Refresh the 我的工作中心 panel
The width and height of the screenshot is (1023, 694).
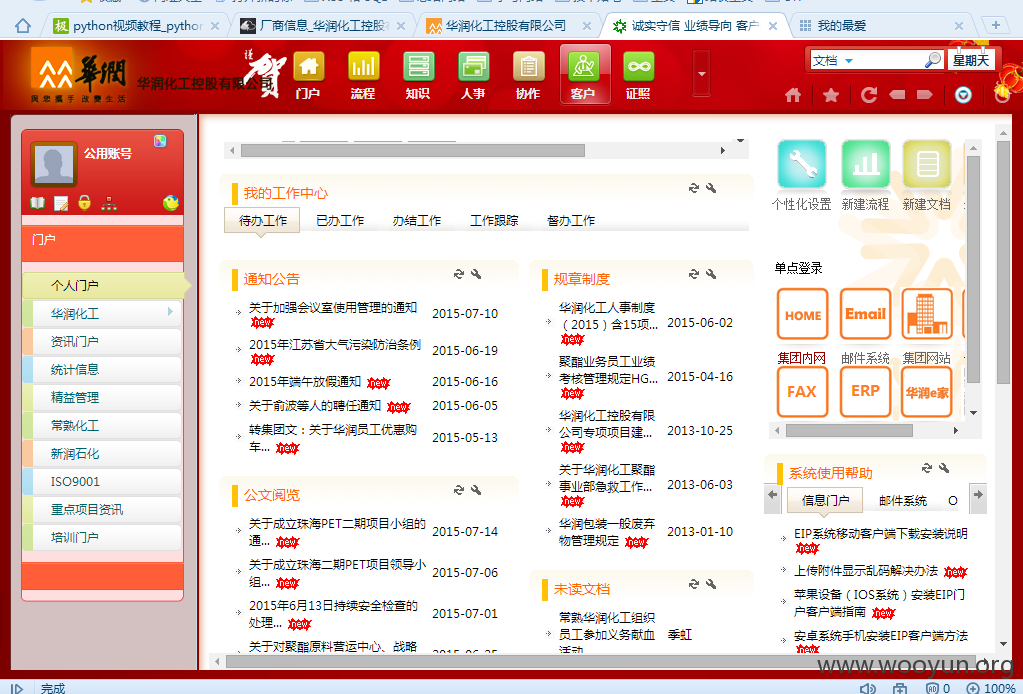tap(694, 188)
